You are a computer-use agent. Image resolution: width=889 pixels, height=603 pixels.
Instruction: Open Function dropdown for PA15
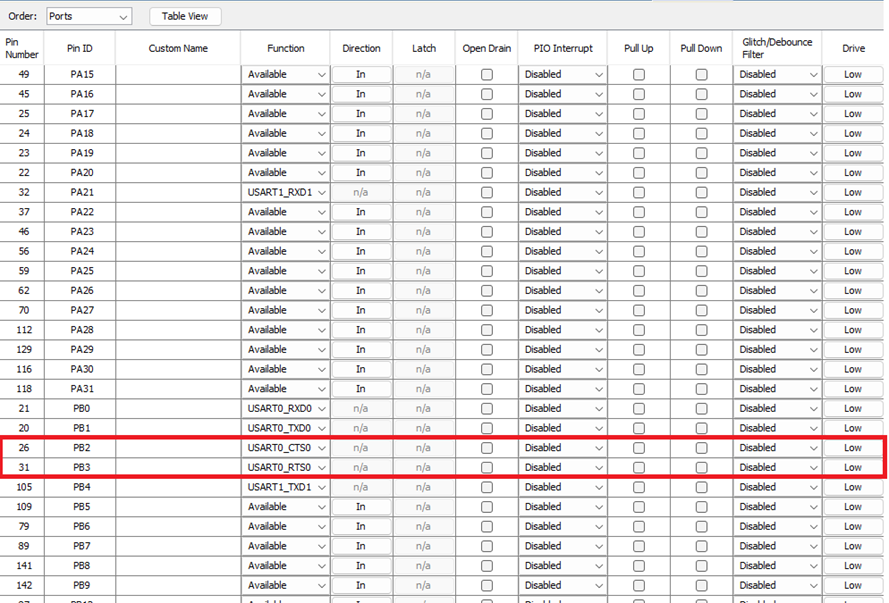[285, 75]
